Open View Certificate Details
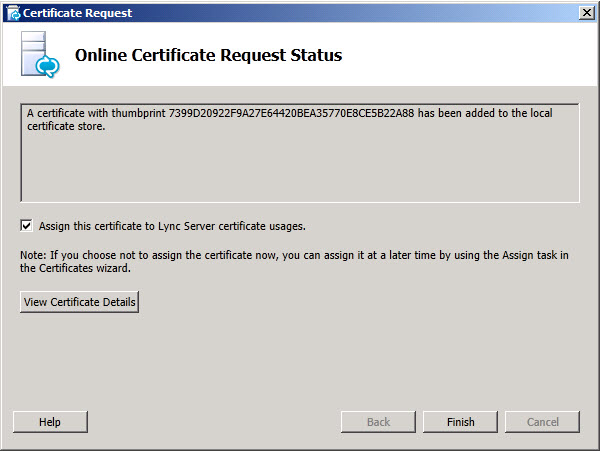Viewport: 600px width, 451px height. tap(79, 302)
